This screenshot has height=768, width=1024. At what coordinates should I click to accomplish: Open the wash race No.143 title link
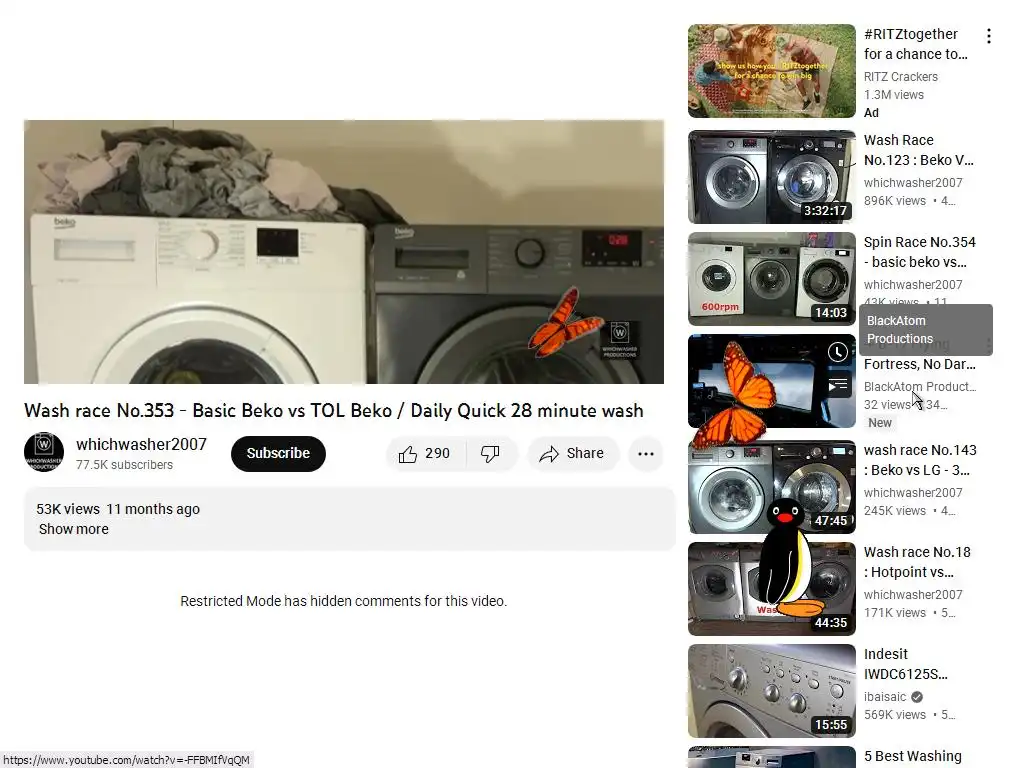pos(920,460)
